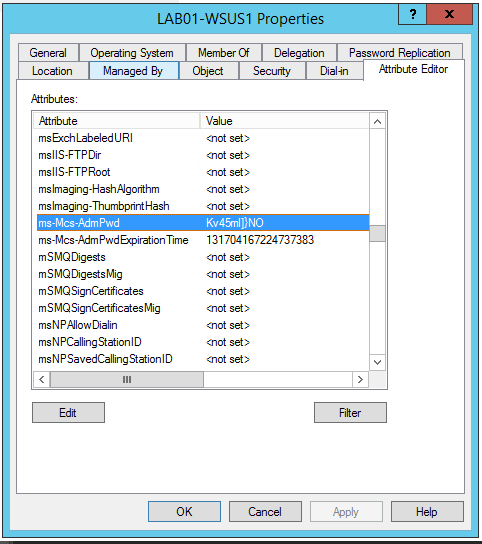Viewport: 482px width, 544px height.
Task: Click the scroll down arrow of attribute list
Action: (378, 362)
